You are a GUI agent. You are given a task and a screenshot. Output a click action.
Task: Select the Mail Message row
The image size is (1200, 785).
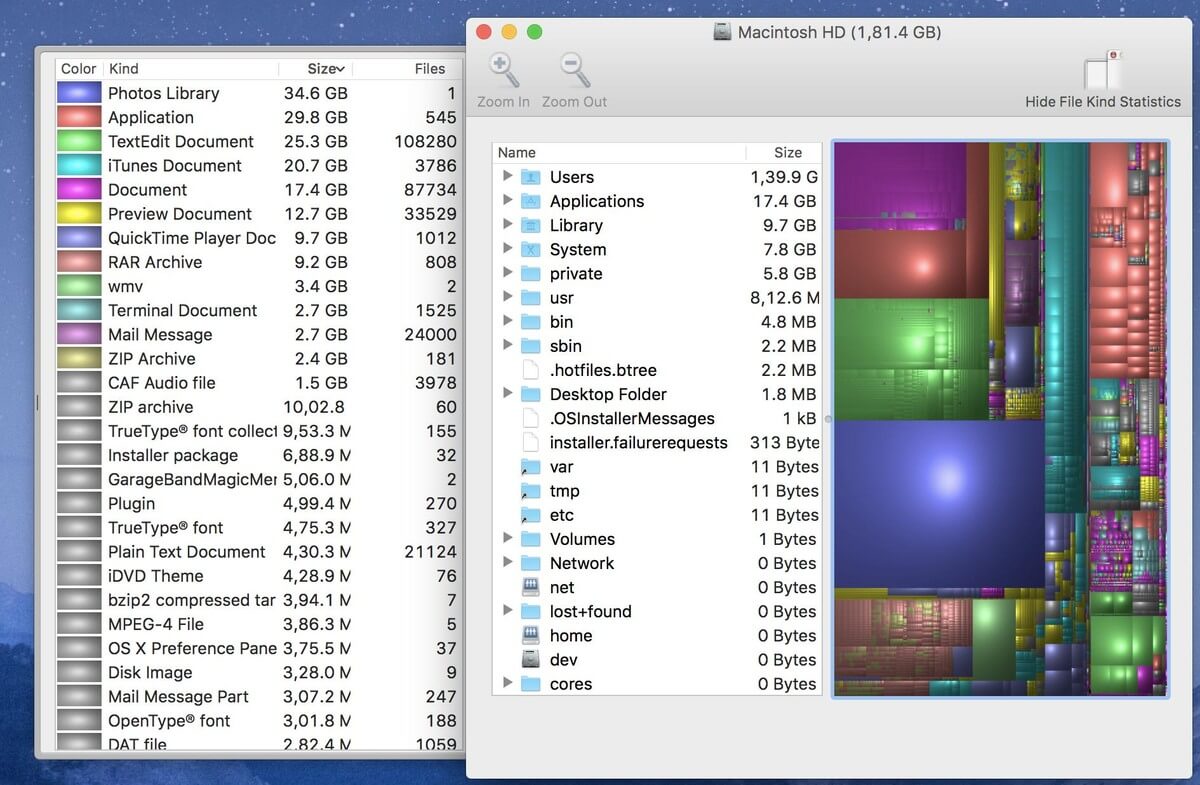click(260, 334)
